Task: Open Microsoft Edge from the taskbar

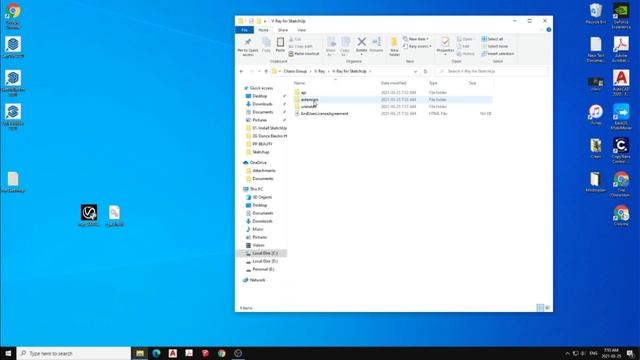Action: point(156,353)
